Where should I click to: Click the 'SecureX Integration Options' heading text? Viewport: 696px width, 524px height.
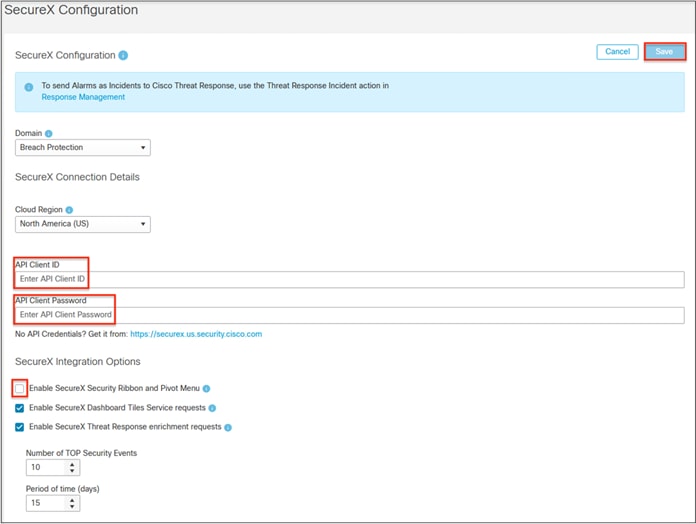(x=78, y=362)
